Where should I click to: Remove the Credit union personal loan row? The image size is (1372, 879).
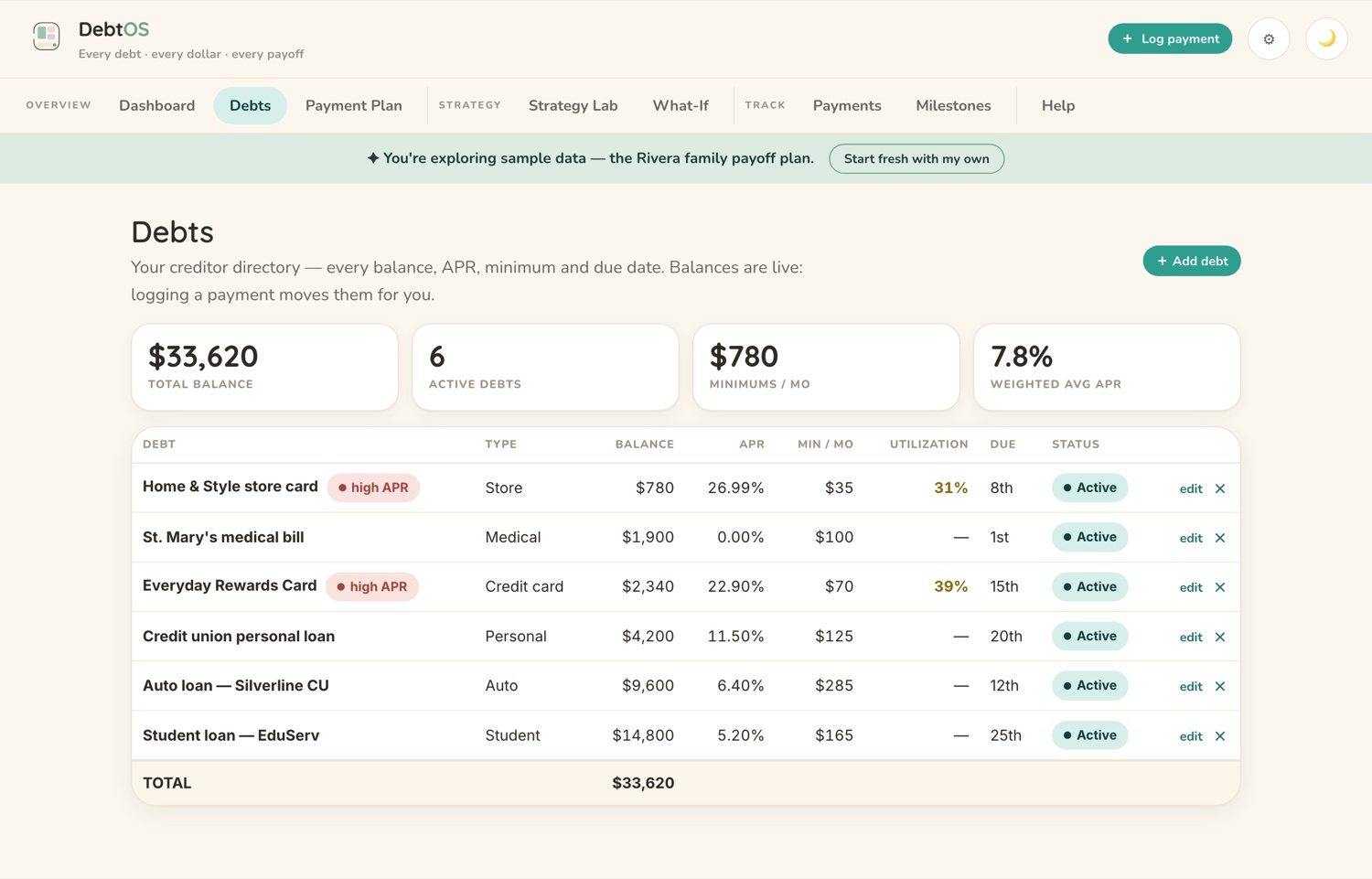coord(1220,637)
